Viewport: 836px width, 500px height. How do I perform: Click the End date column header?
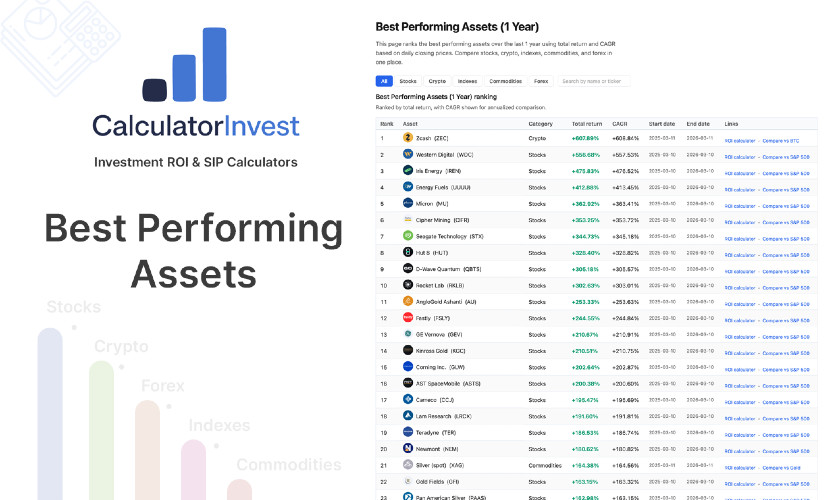[x=698, y=124]
